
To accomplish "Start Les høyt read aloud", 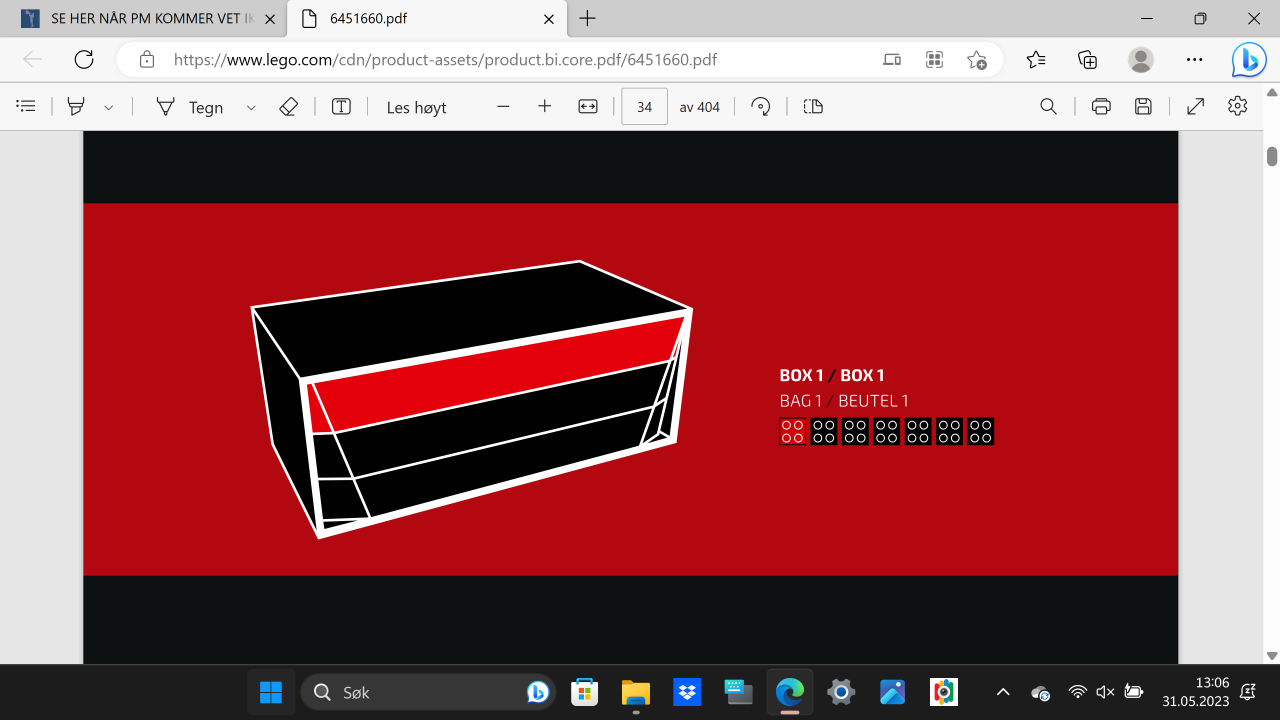I will click(x=417, y=107).
